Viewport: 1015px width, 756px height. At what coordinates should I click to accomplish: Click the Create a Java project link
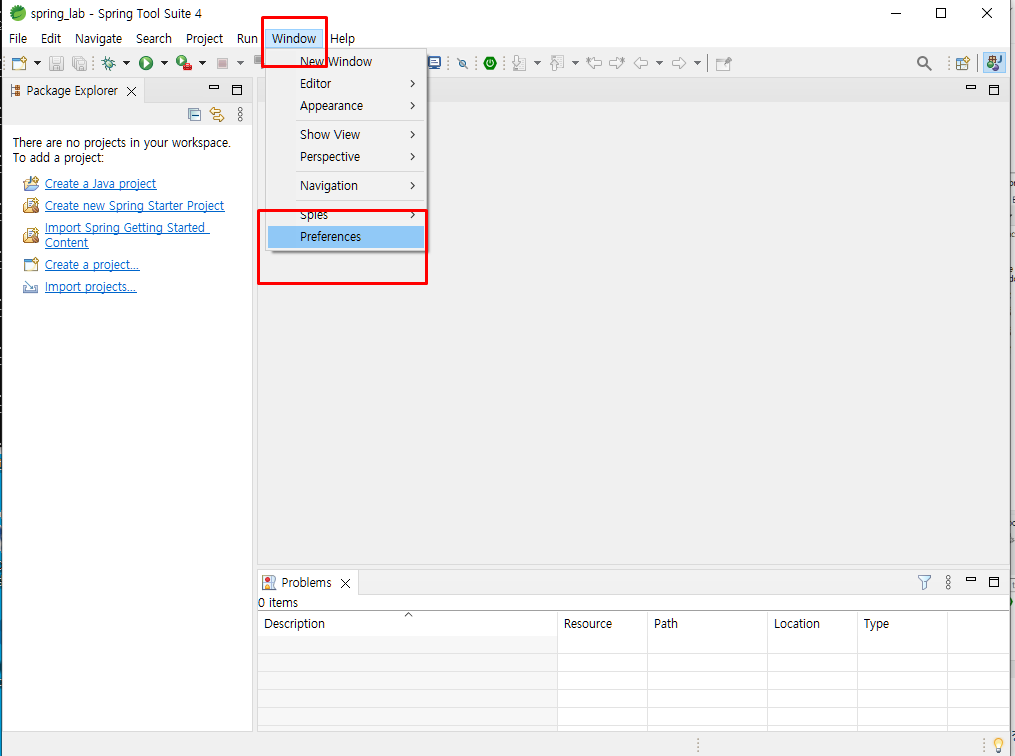(100, 184)
